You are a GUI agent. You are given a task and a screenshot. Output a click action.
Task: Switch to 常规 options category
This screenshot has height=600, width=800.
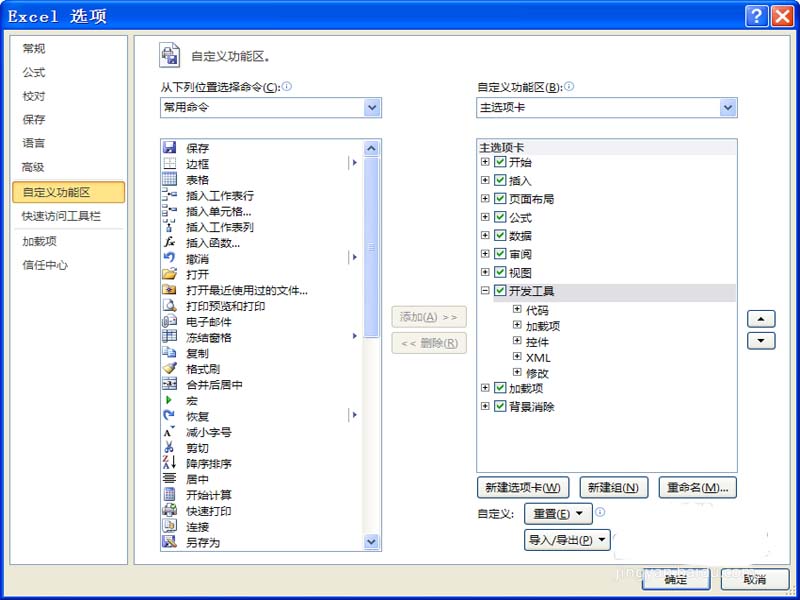(x=34, y=48)
